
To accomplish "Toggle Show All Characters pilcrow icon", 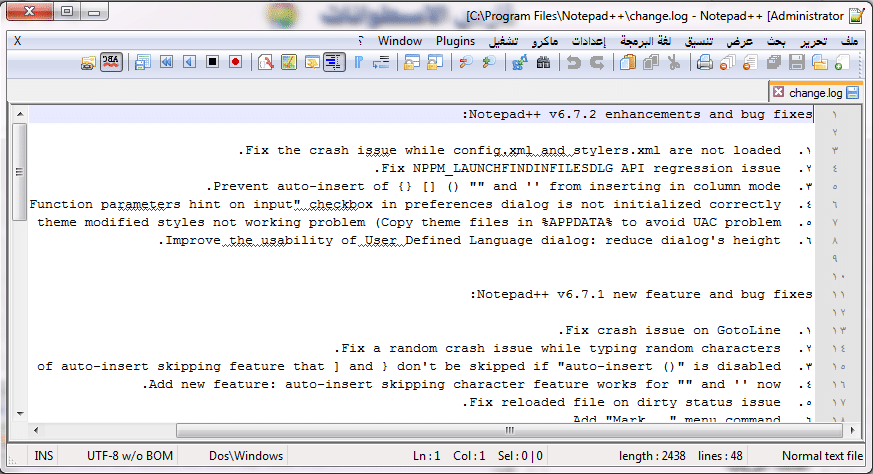I will pos(359,62).
